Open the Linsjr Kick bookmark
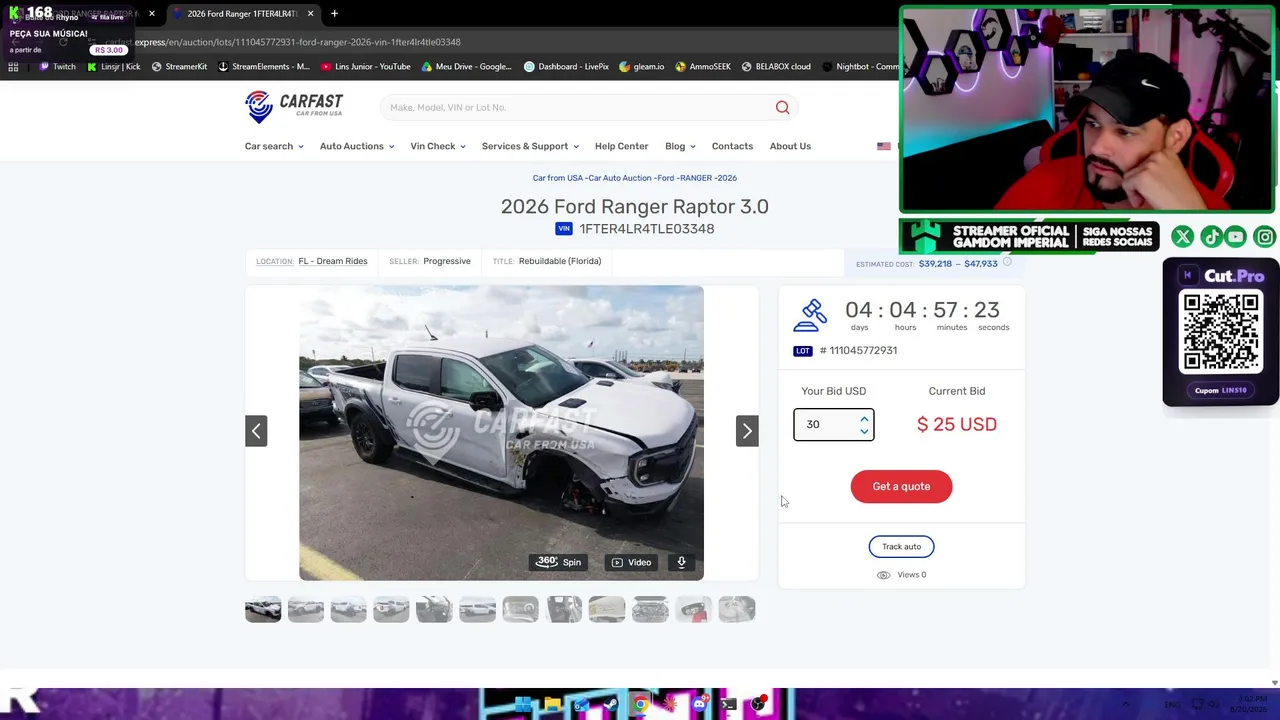The height and width of the screenshot is (720, 1280). pos(113,67)
